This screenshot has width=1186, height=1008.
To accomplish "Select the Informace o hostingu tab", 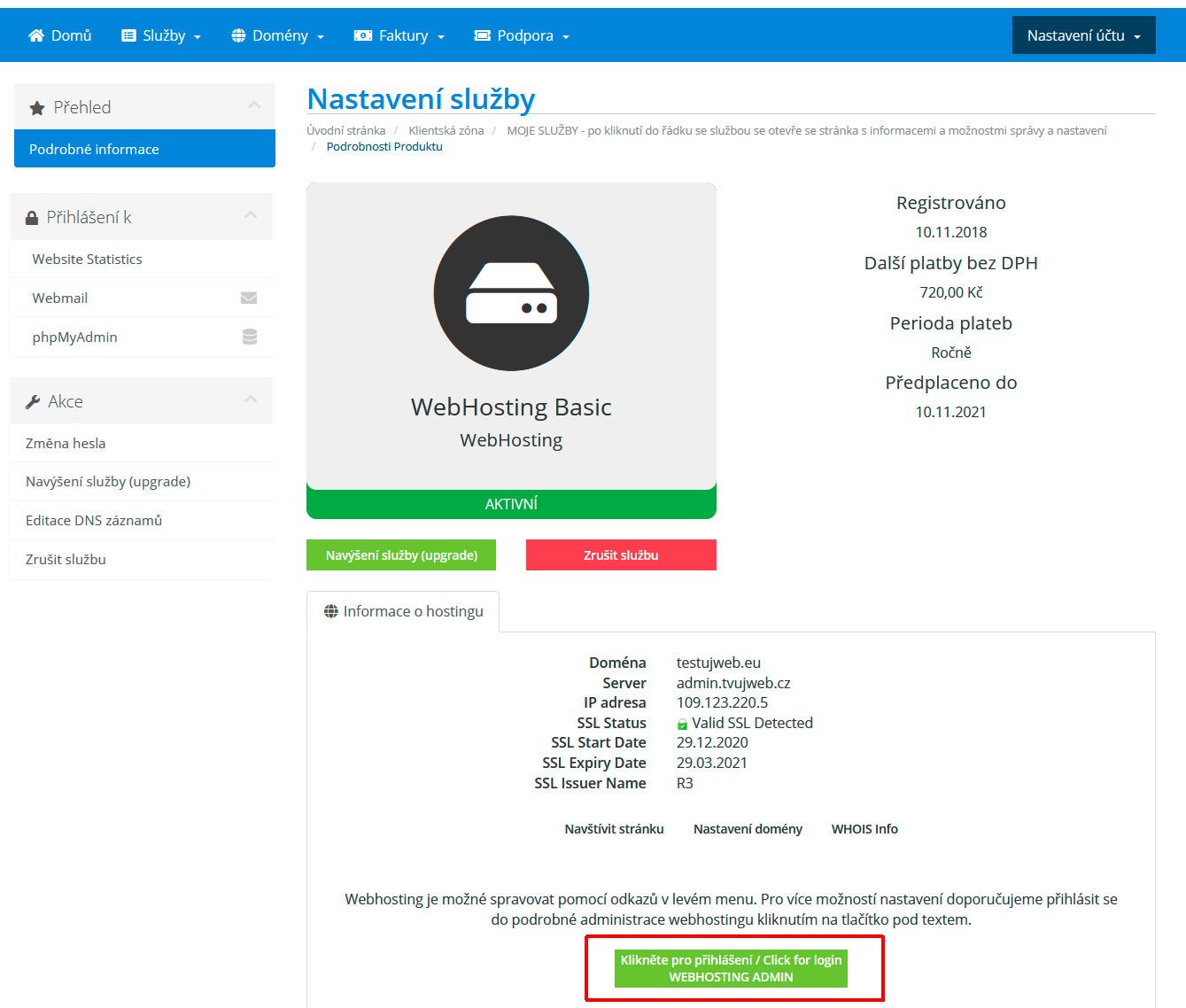I will coord(404,611).
